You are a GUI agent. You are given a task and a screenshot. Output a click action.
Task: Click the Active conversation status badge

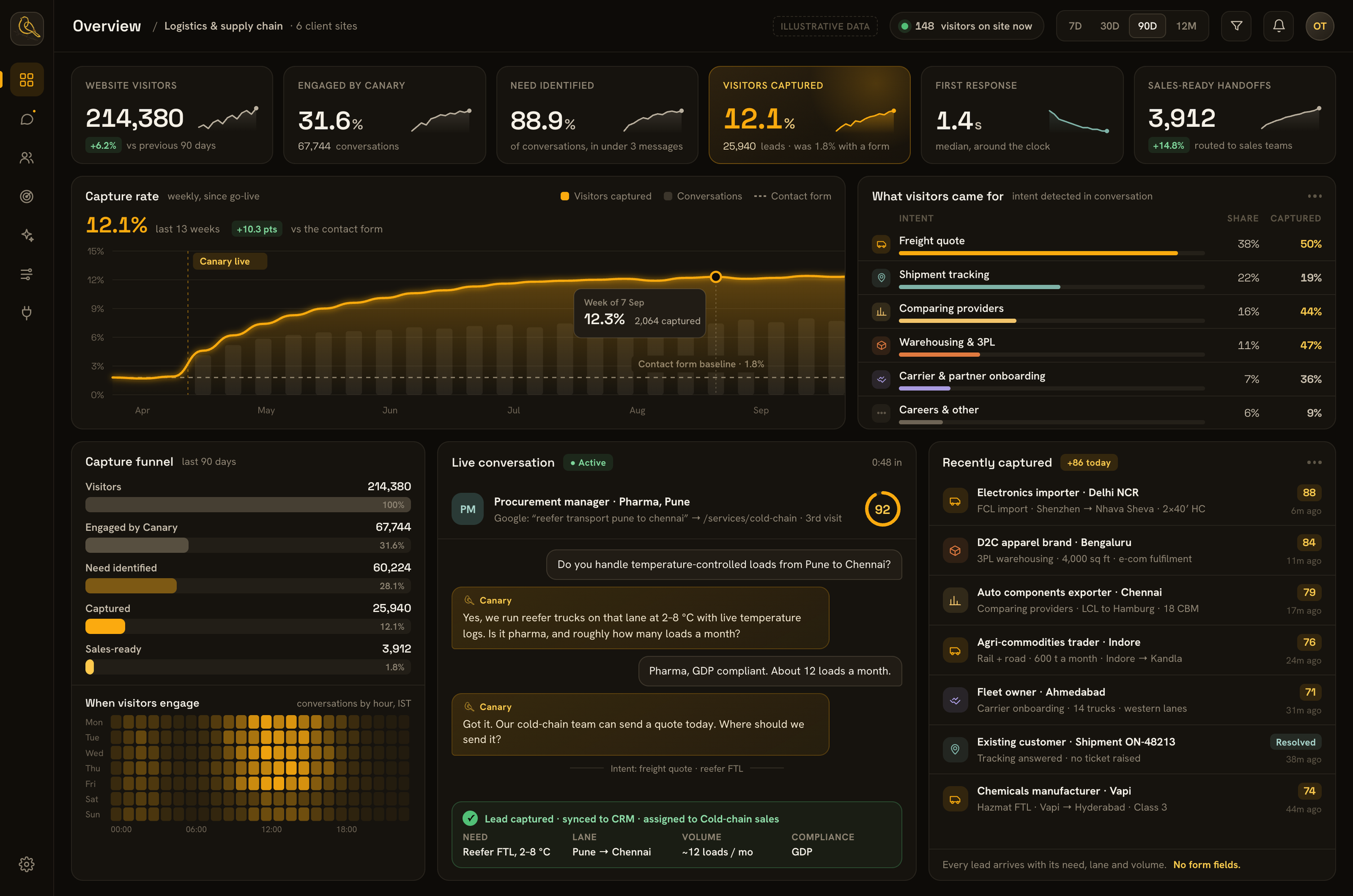[587, 462]
